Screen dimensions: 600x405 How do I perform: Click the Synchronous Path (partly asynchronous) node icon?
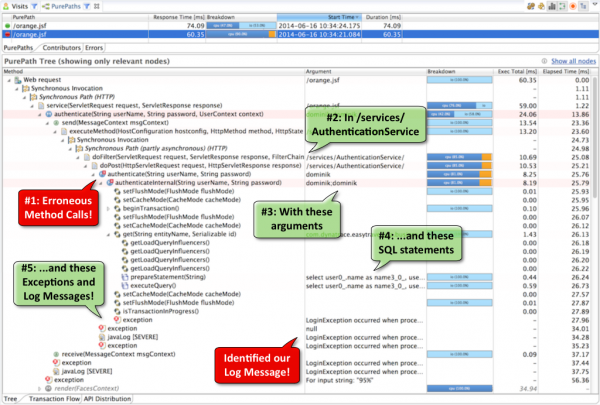[79, 148]
